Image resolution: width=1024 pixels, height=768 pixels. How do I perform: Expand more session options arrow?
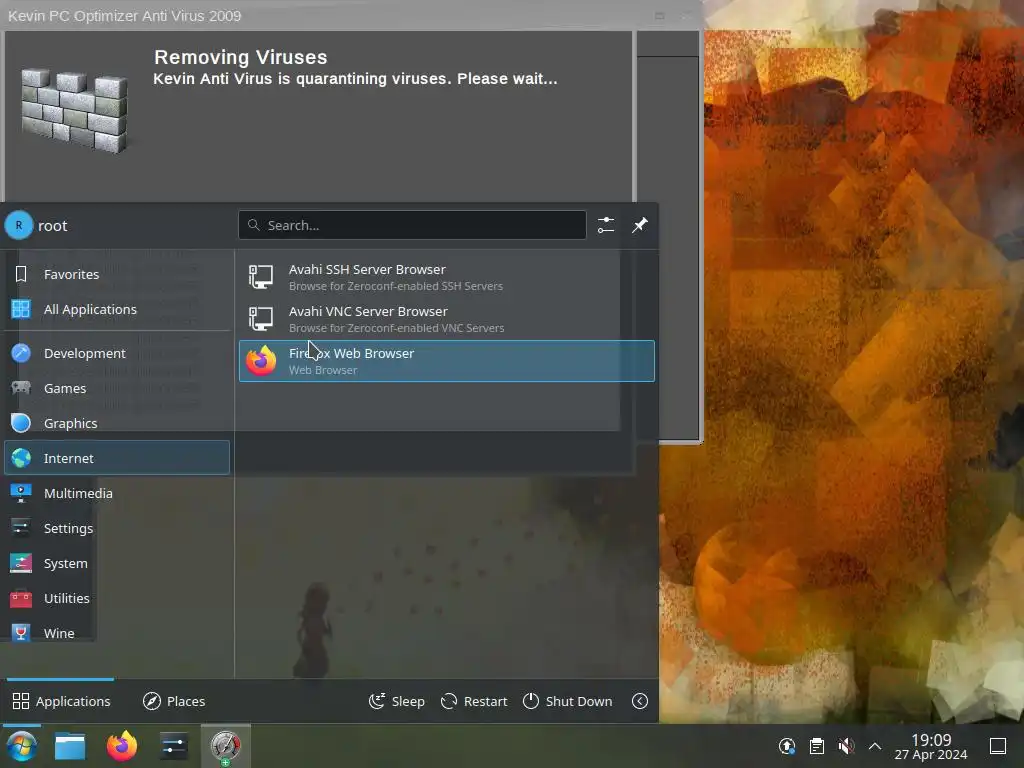pos(640,701)
